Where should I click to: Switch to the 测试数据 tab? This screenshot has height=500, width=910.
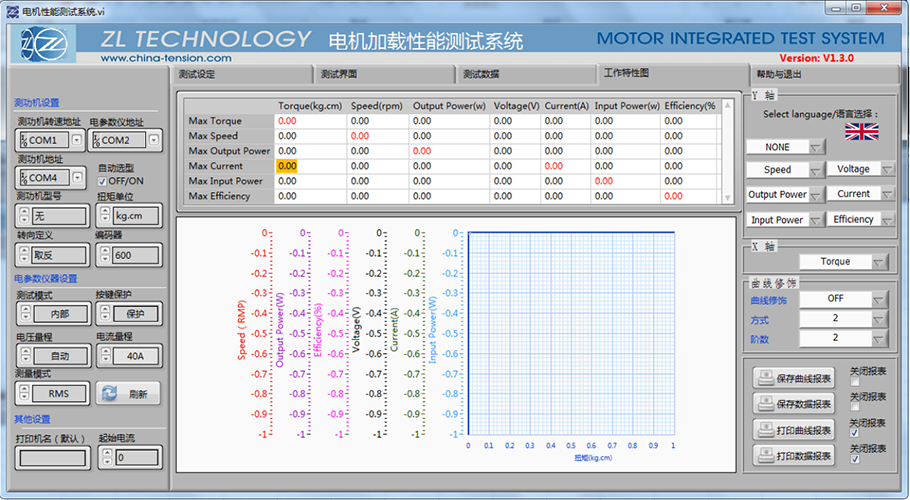coord(480,74)
